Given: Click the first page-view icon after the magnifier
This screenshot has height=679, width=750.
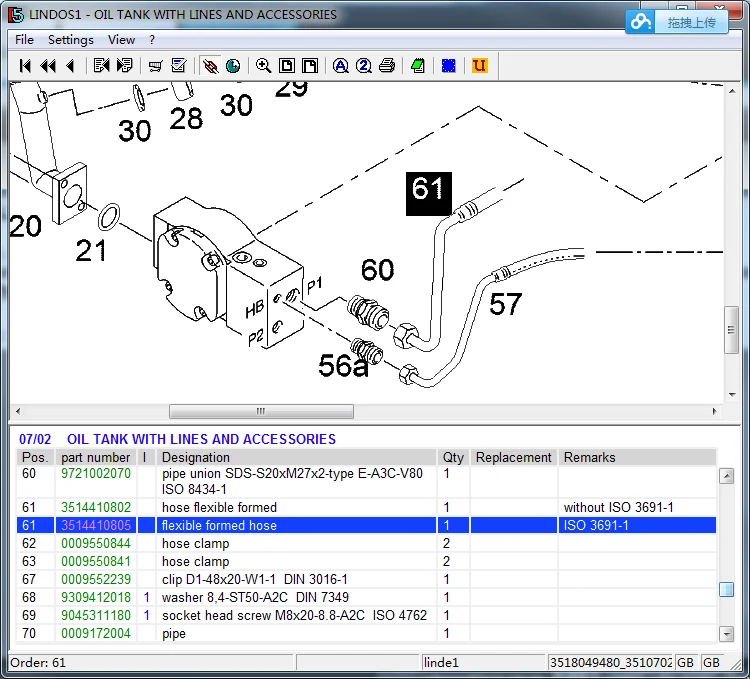Looking at the screenshot, I should 287,66.
